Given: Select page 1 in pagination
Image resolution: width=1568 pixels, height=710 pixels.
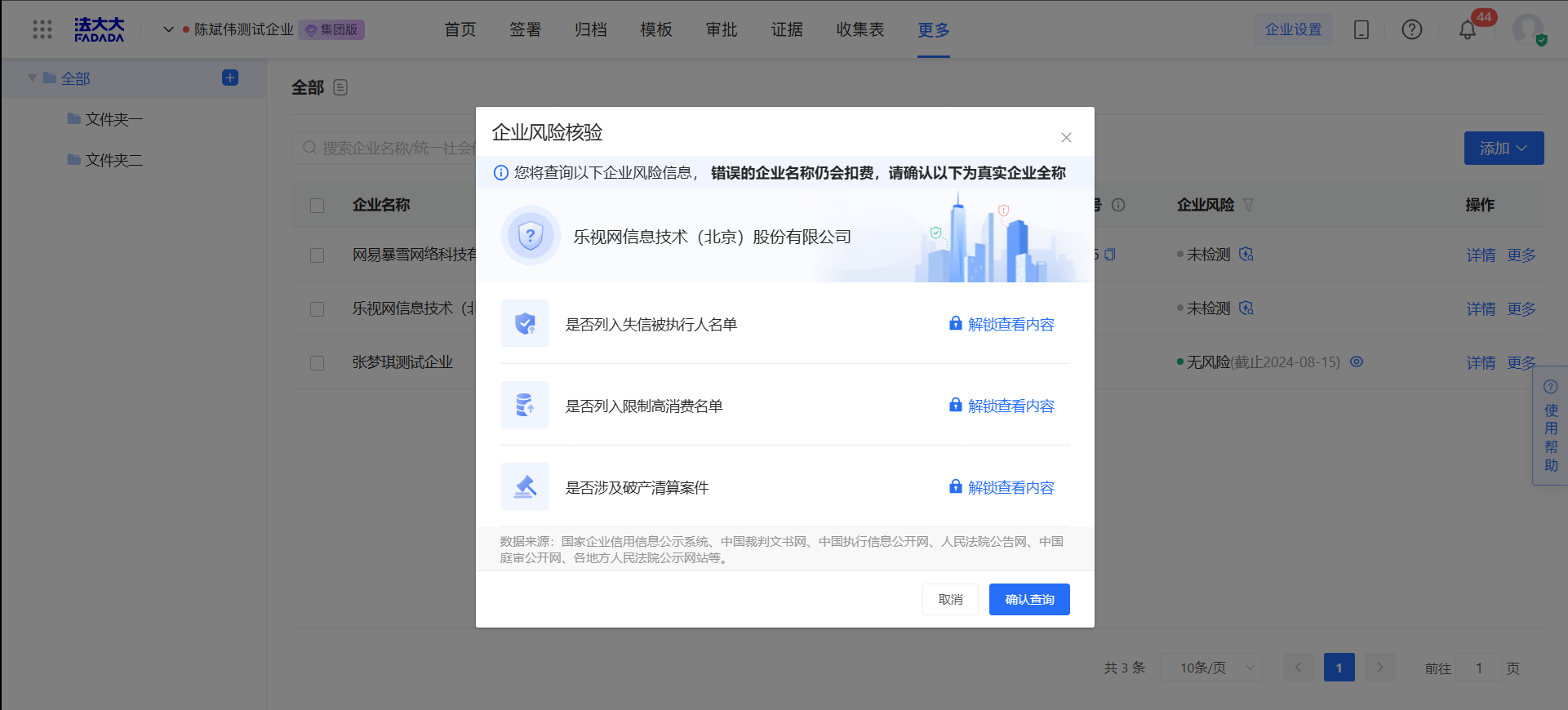Looking at the screenshot, I should click(x=1339, y=668).
